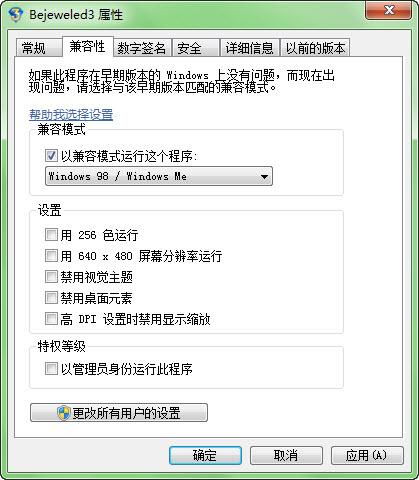Go to the 详细信息 tab
Image resolution: width=419 pixels, height=480 pixels.
[250, 48]
